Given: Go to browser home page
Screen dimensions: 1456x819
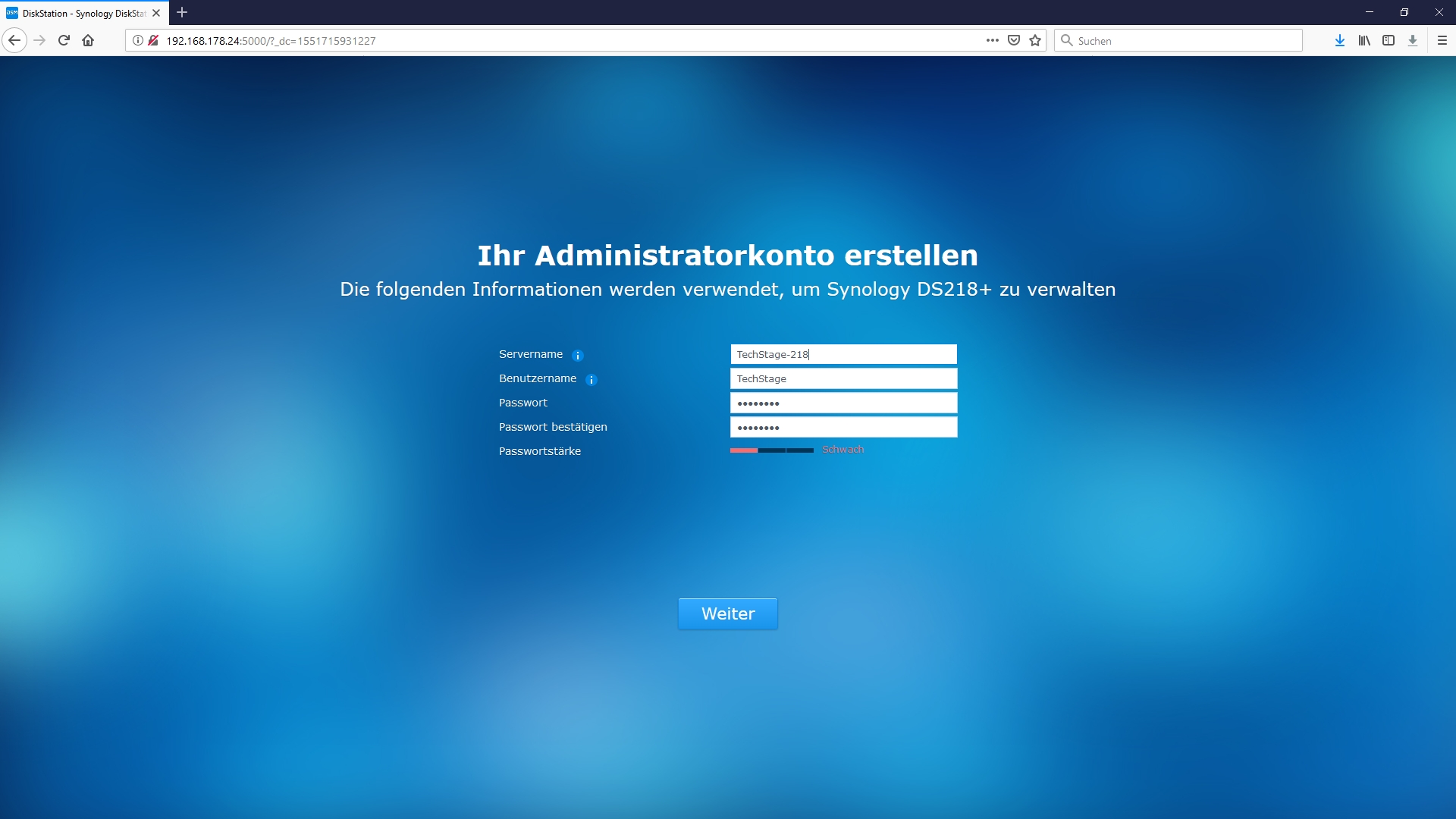Looking at the screenshot, I should click(x=88, y=40).
